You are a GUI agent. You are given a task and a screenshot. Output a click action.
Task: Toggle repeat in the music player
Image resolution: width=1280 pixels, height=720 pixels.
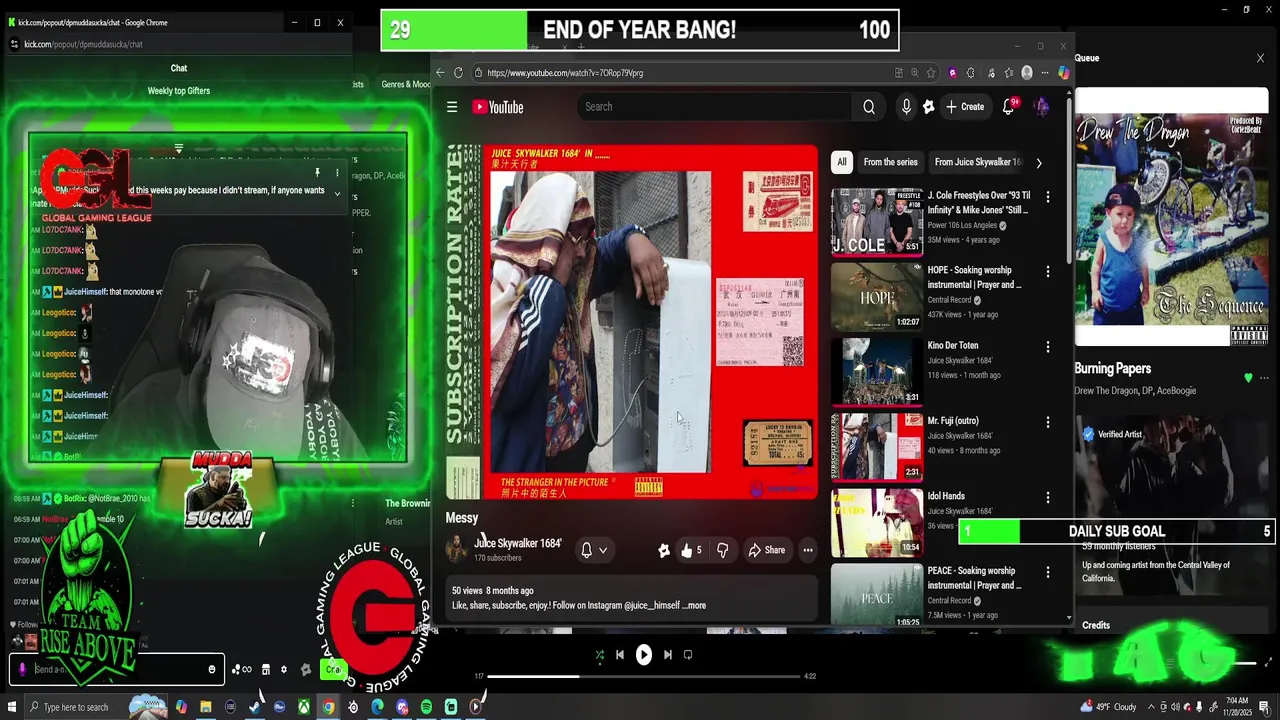688,655
